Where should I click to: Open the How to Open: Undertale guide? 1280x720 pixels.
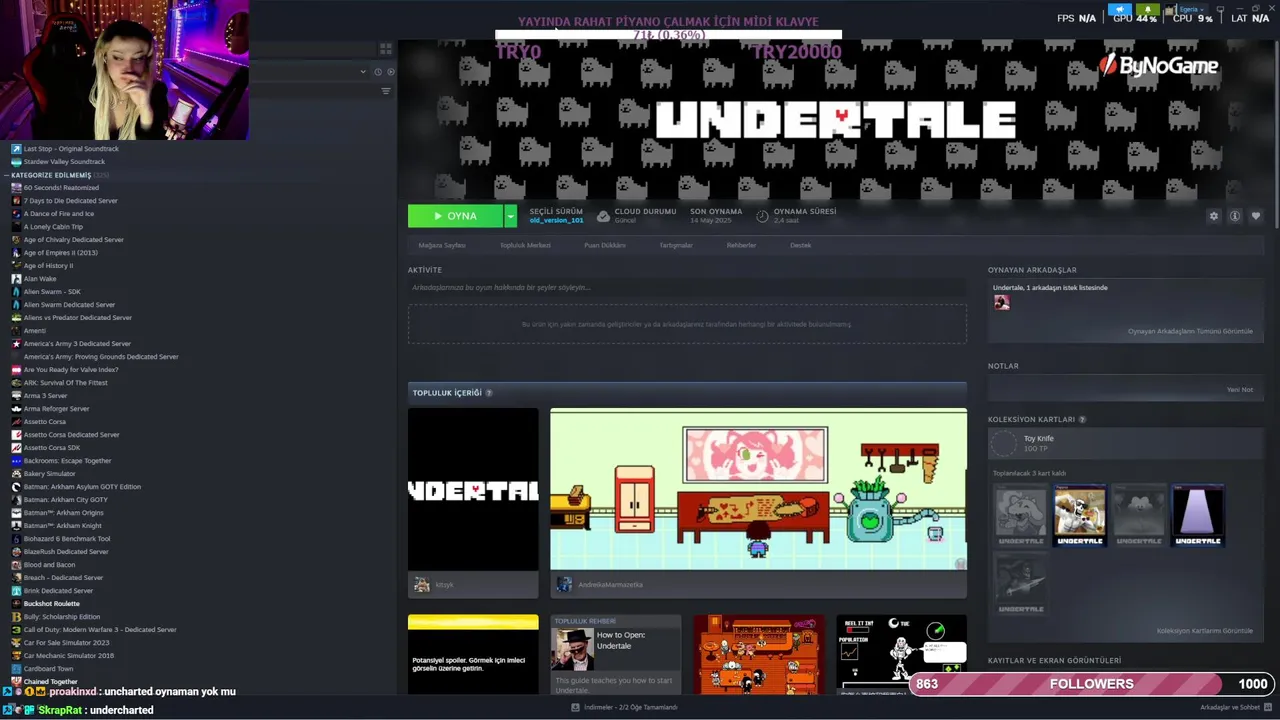pos(616,655)
